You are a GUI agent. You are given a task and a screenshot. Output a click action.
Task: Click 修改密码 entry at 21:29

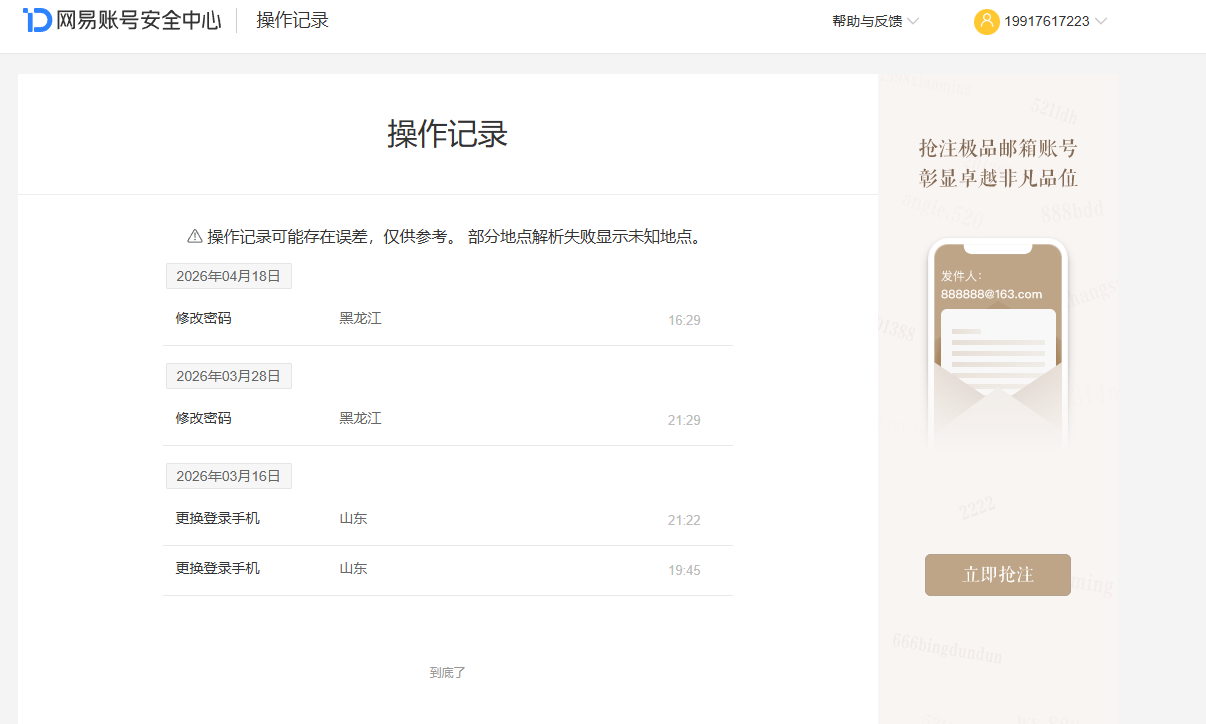coord(203,418)
